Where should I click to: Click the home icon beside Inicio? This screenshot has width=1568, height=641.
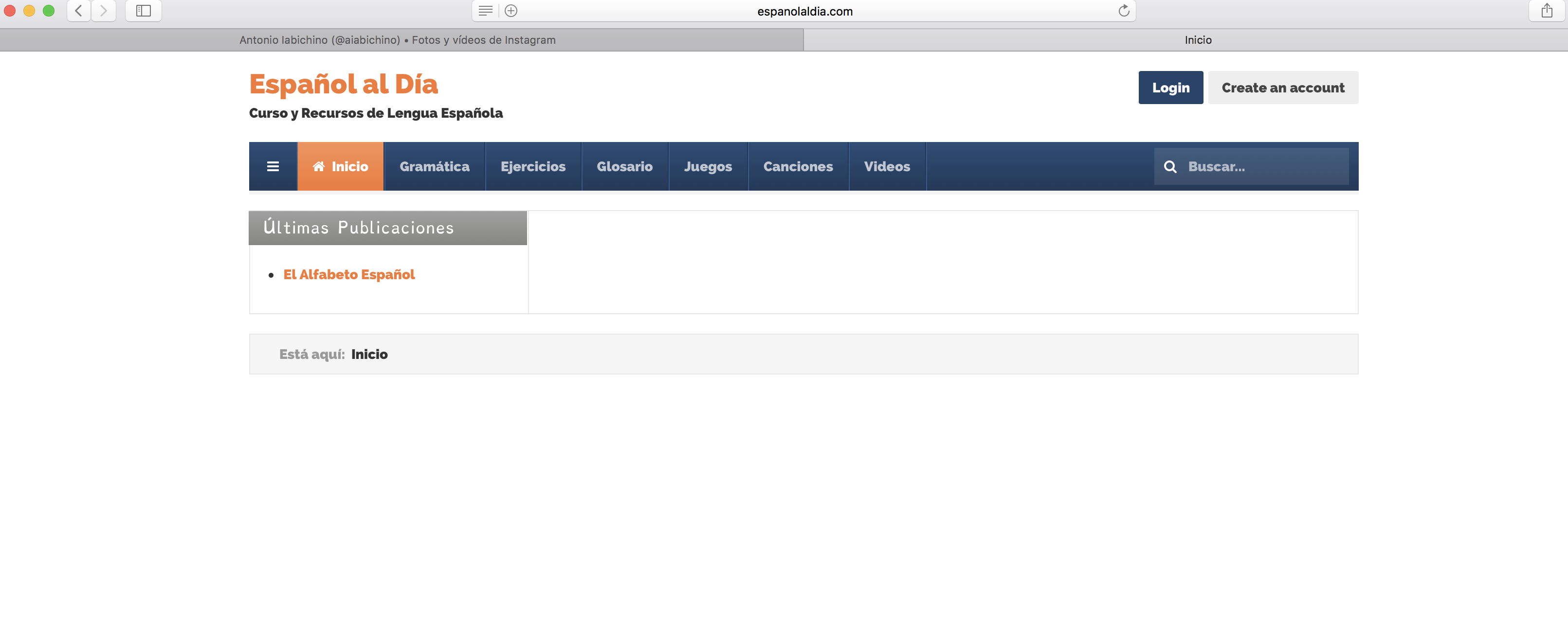tap(318, 166)
